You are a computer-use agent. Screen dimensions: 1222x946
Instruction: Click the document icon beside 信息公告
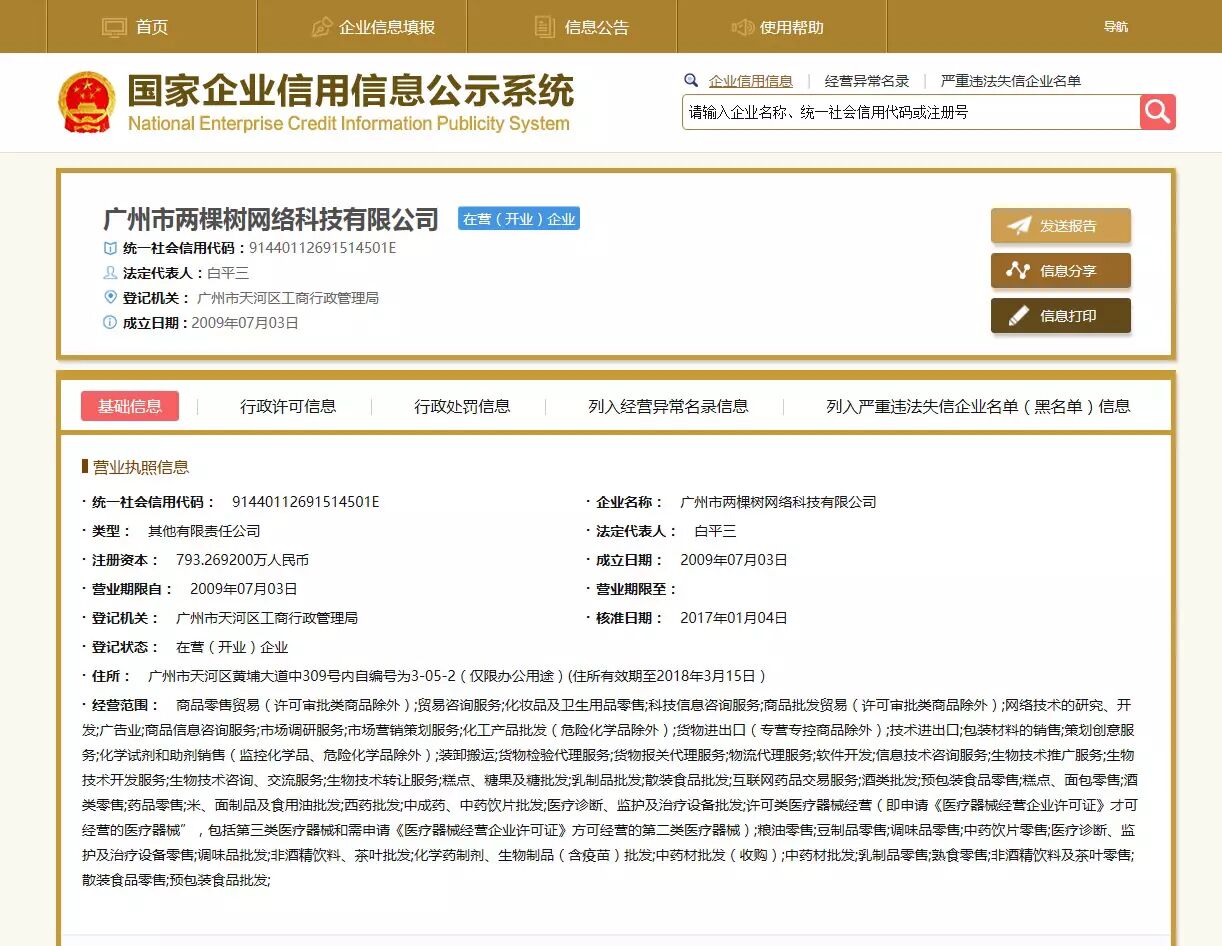[x=545, y=27]
